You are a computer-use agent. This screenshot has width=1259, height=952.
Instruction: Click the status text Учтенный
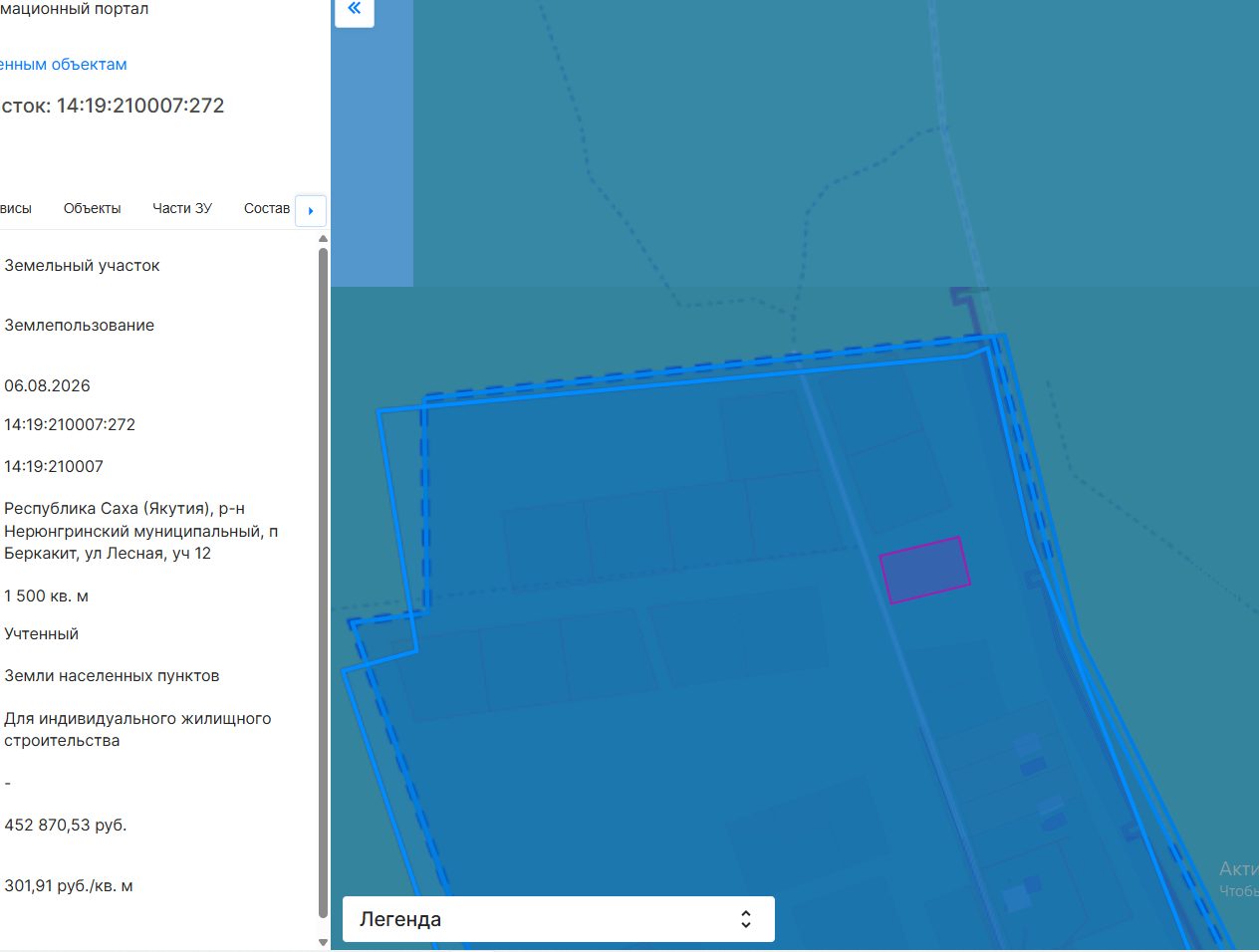(41, 633)
